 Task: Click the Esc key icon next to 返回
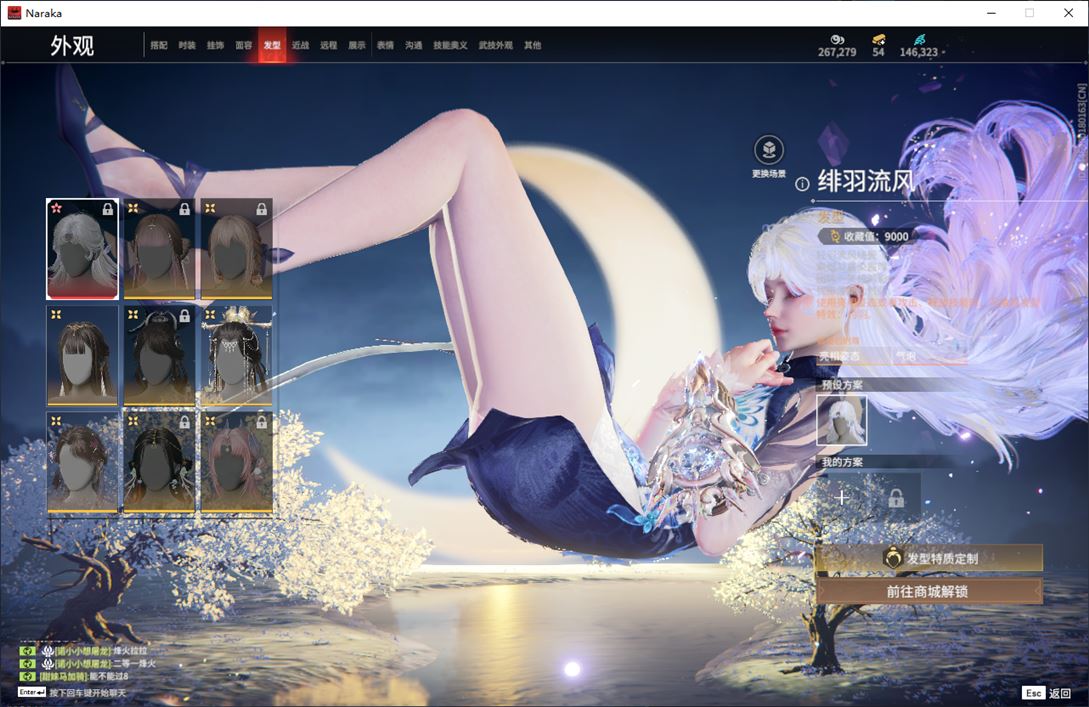(1033, 693)
